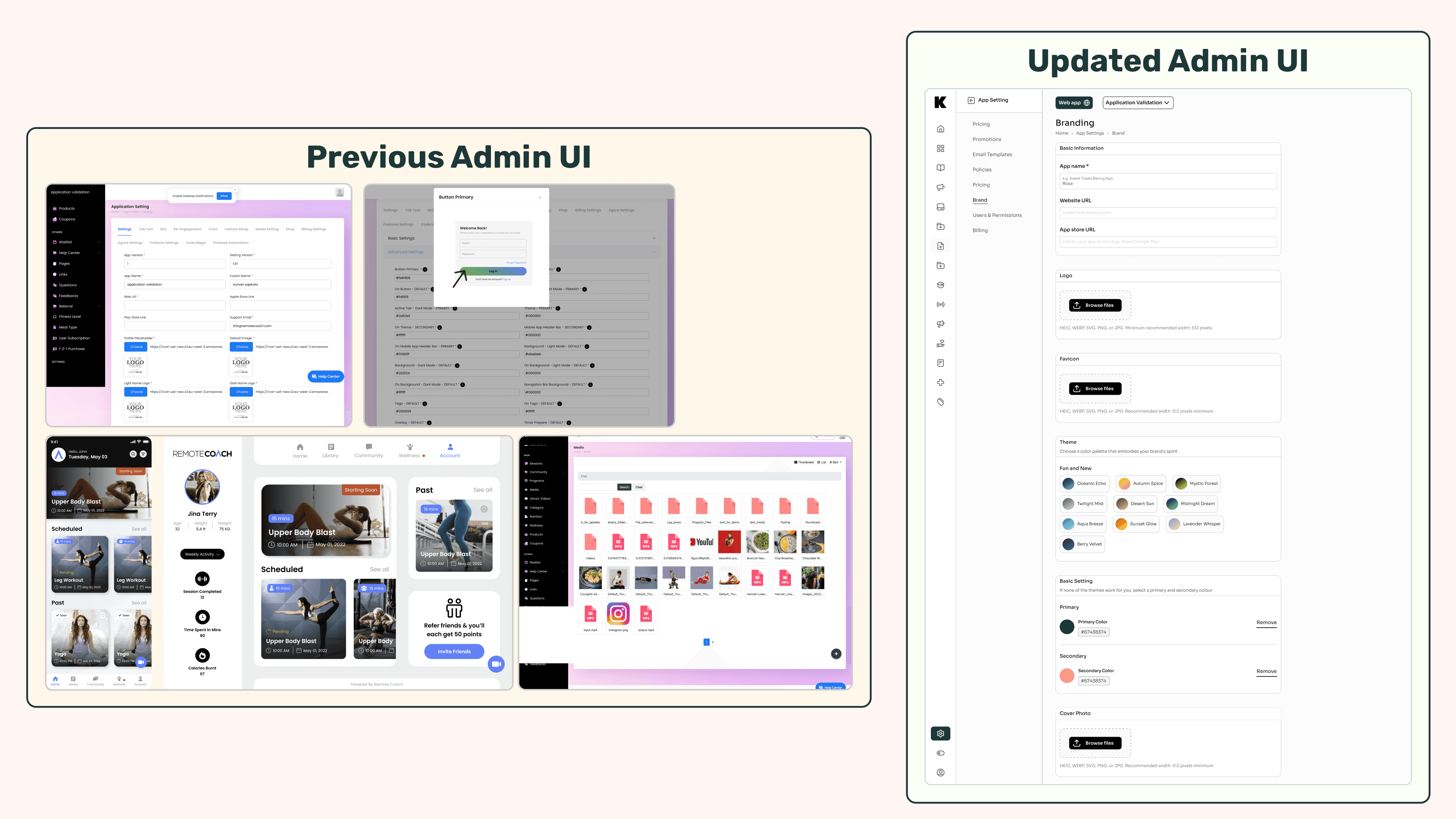
Task: Click the price tag icon in sidebar
Action: pyautogui.click(x=940, y=402)
